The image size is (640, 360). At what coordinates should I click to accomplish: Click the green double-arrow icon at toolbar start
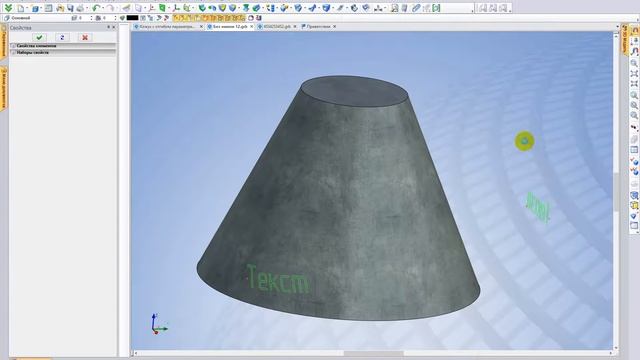(8, 8)
